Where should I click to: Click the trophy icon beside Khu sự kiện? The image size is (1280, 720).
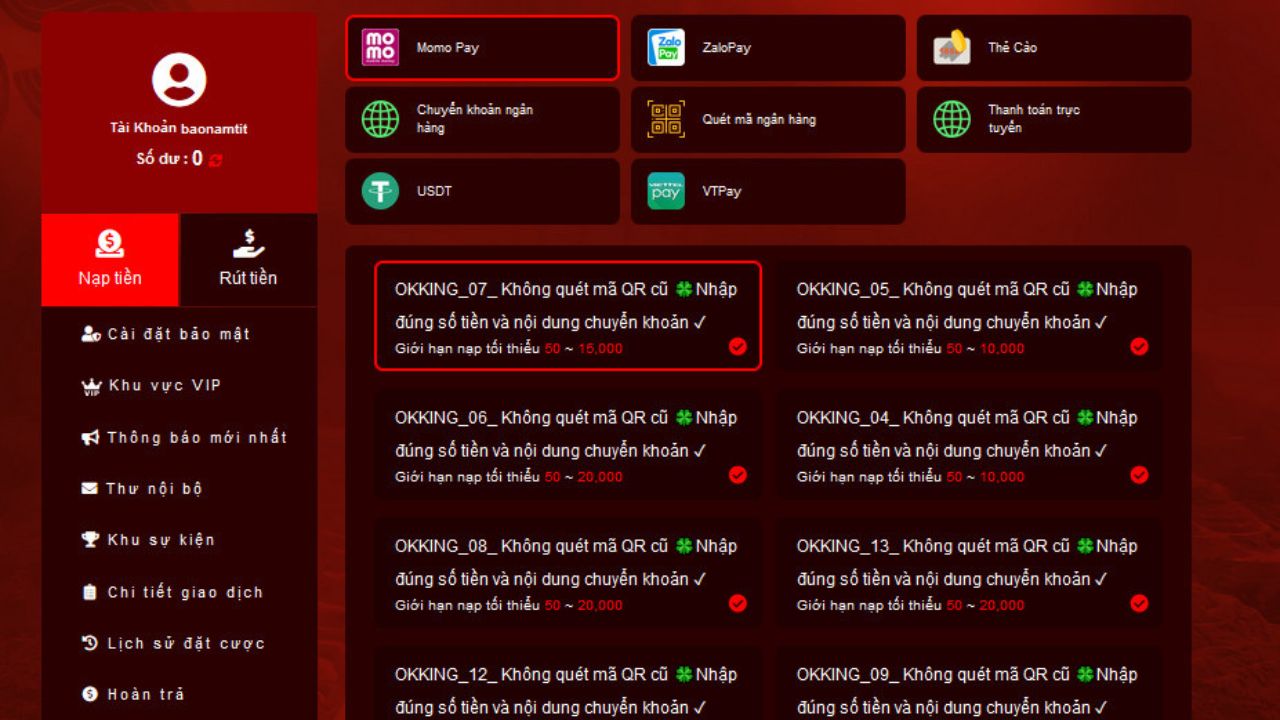pos(90,540)
